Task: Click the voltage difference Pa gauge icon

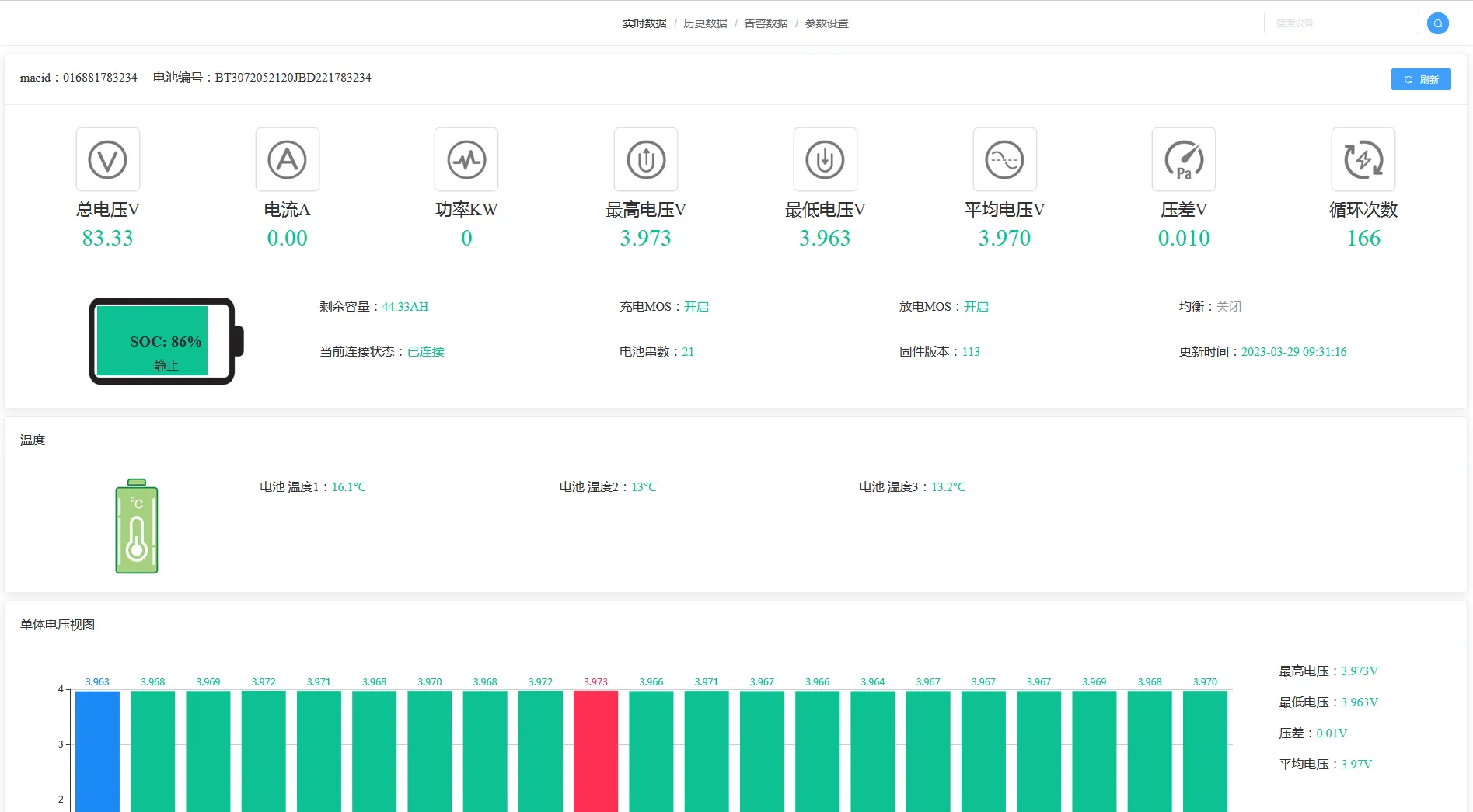Action: pos(1184,159)
